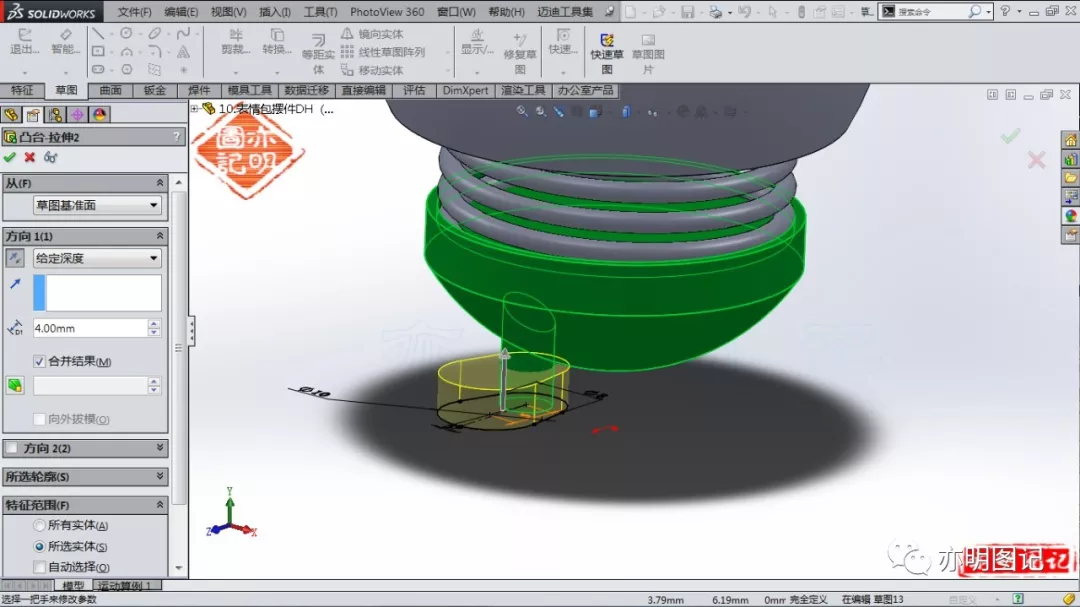The width and height of the screenshot is (1080, 607).
Task: Collapse the 特征范围 (Feature scope) section
Action: [x=160, y=505]
